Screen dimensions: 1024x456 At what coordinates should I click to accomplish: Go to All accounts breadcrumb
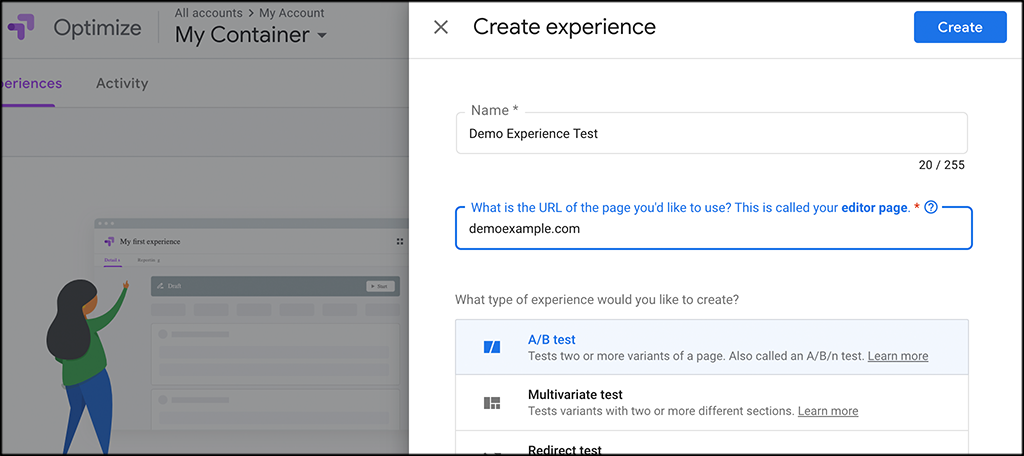coord(206,13)
